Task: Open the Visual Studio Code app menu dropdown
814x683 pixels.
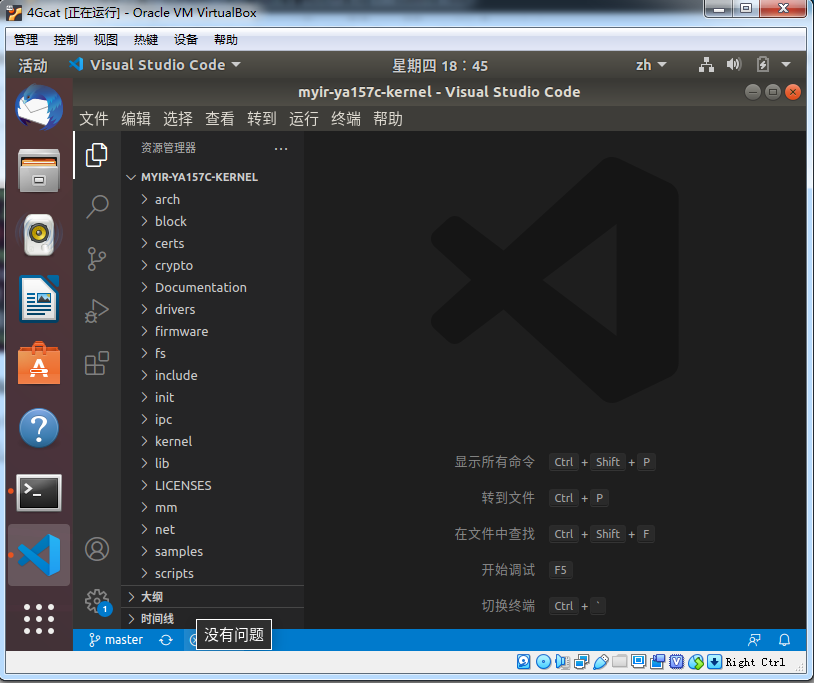Action: [155, 65]
